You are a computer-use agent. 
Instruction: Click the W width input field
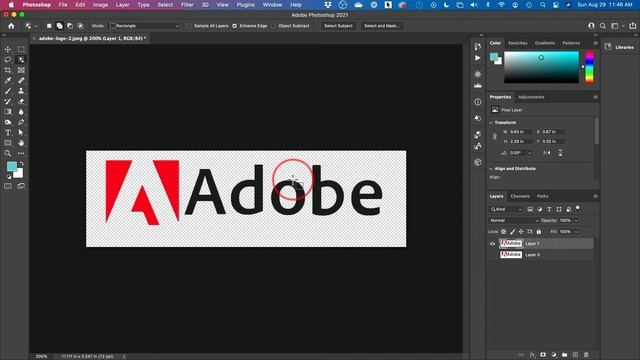[520, 132]
